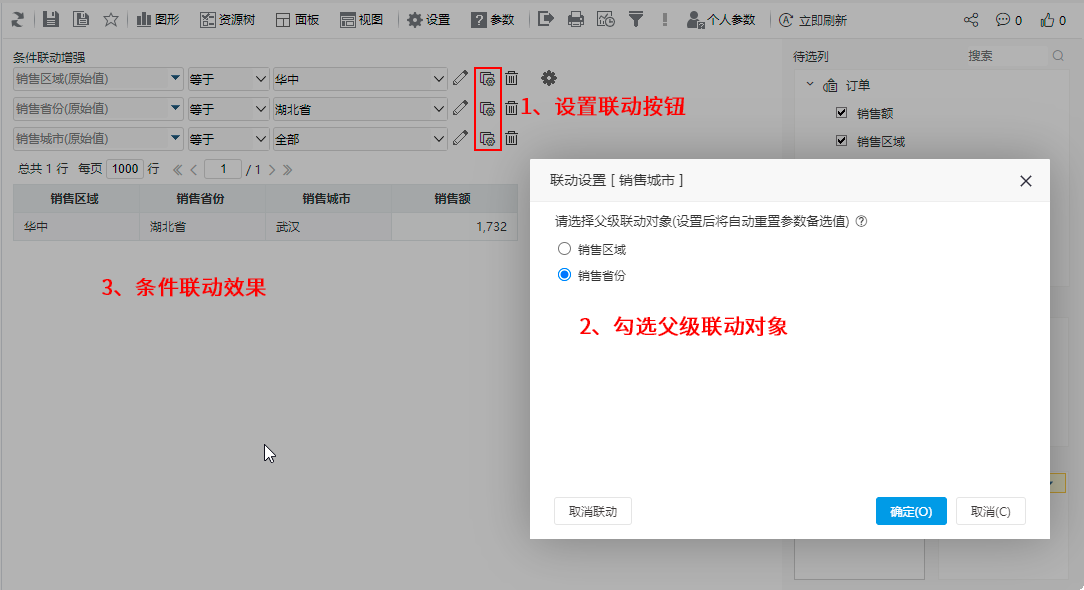Open the 参数 toolbar item

[492, 19]
